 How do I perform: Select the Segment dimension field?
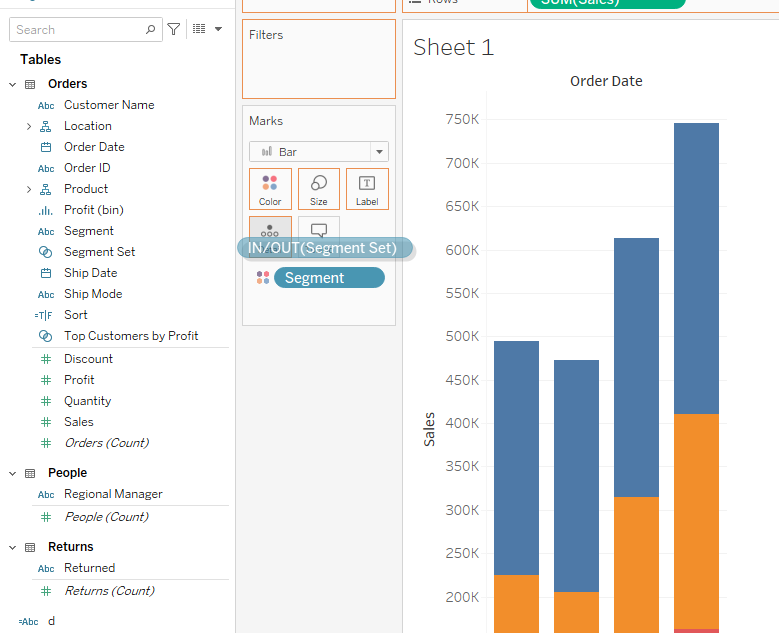[88, 231]
